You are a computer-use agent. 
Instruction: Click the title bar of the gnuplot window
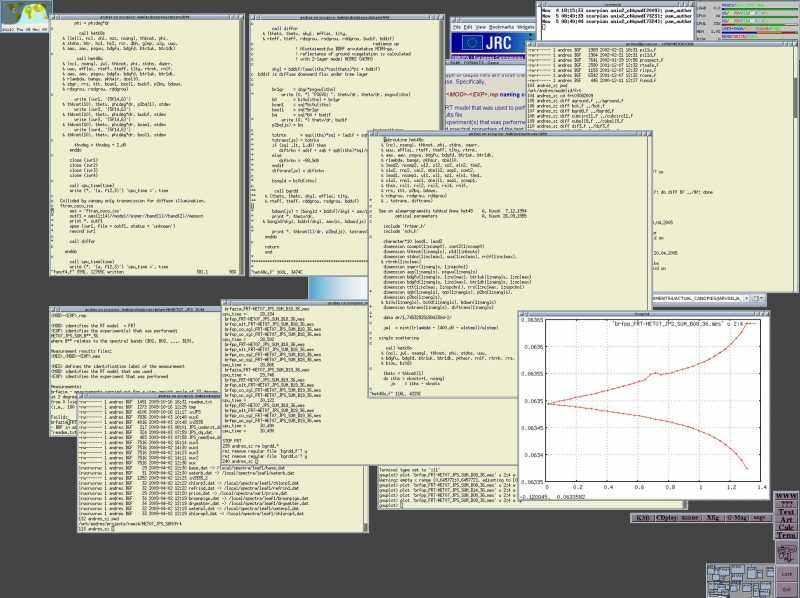(642, 314)
